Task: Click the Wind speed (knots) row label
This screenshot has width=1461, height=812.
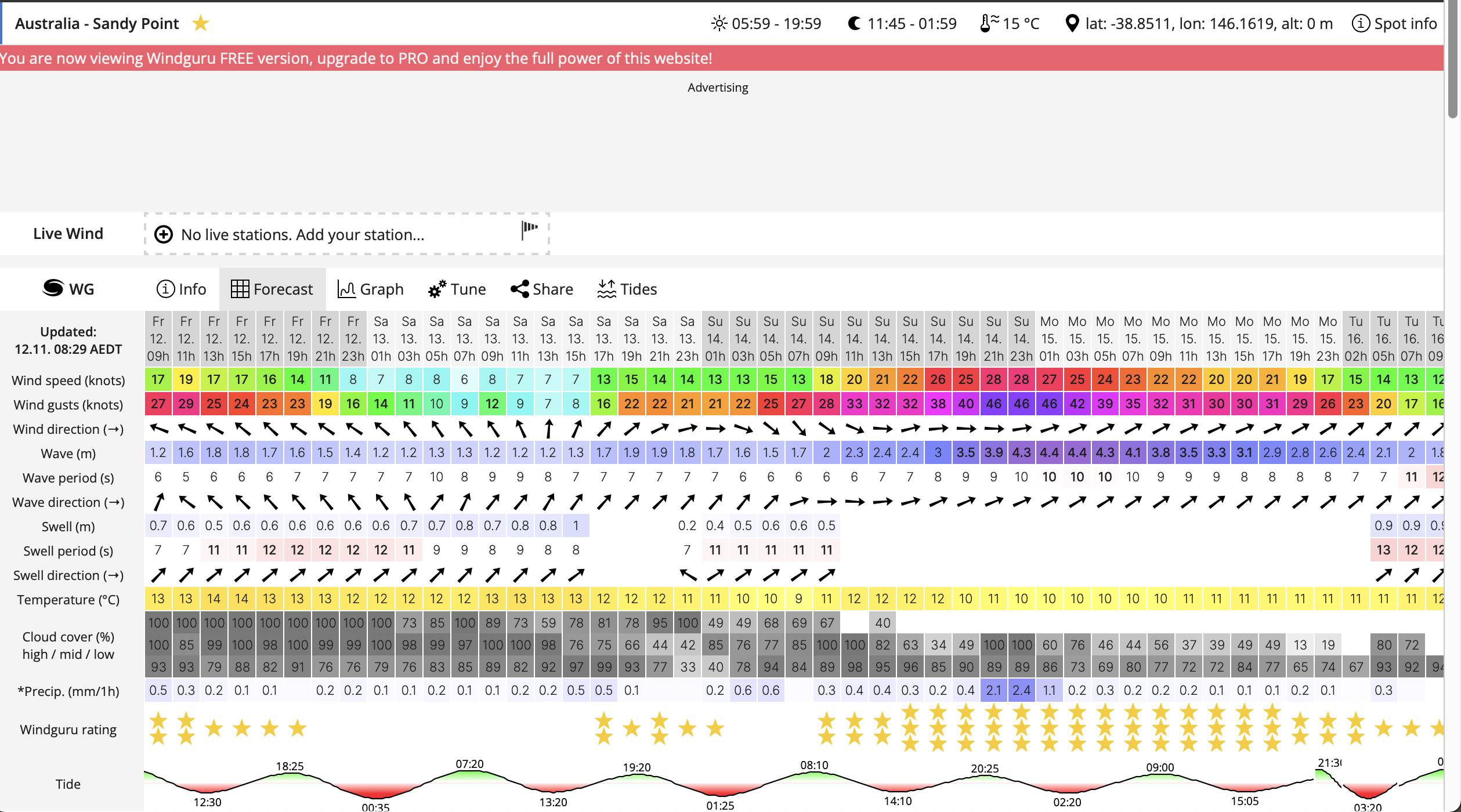Action: (x=68, y=380)
